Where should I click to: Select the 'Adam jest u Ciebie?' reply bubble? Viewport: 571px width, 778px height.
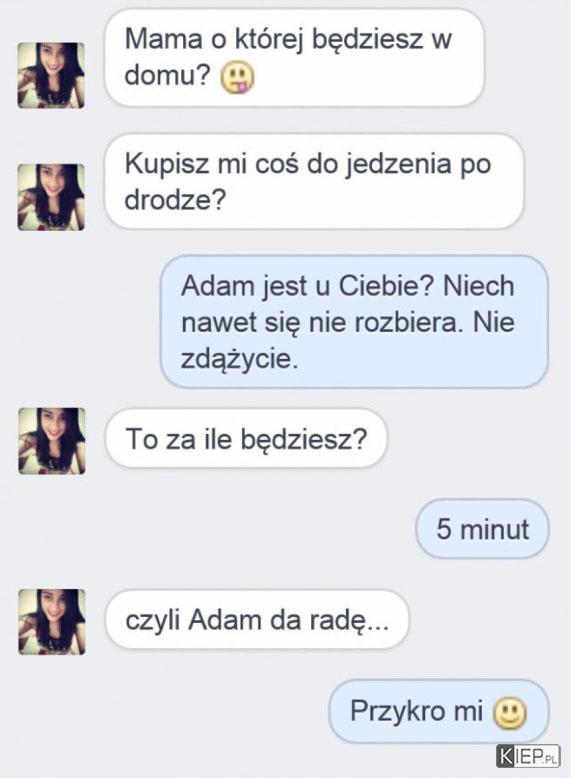[x=354, y=322]
